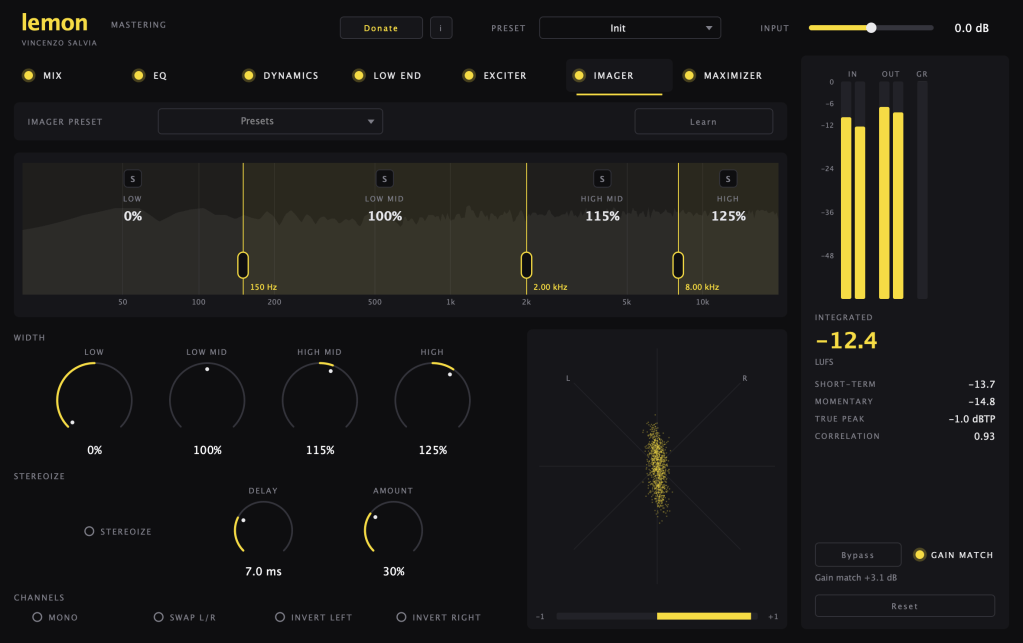Solo the HIGH MID band
The width and height of the screenshot is (1023, 643).
[602, 179]
